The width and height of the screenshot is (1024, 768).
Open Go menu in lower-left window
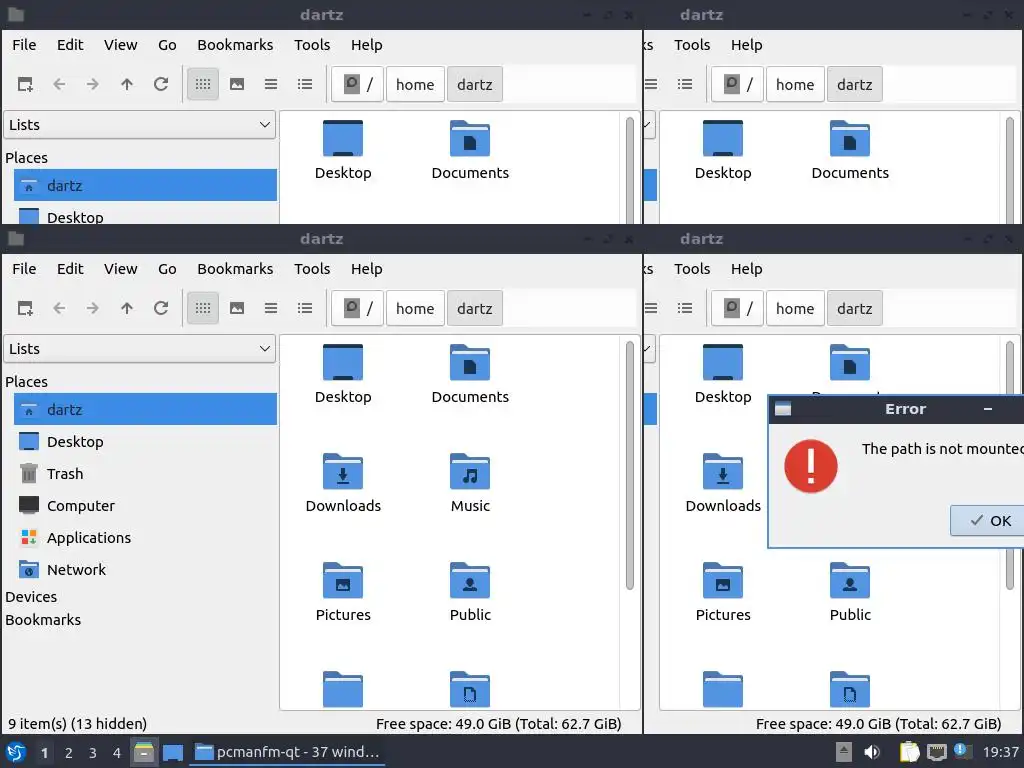[167, 269]
